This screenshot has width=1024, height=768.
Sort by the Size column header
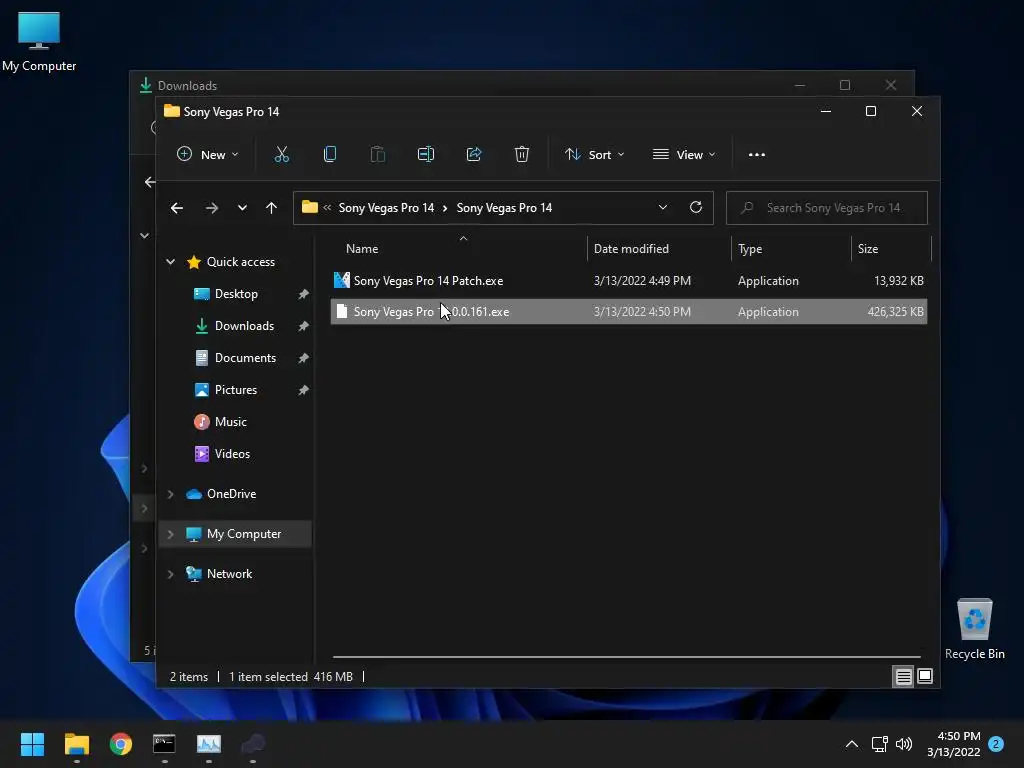(891, 249)
